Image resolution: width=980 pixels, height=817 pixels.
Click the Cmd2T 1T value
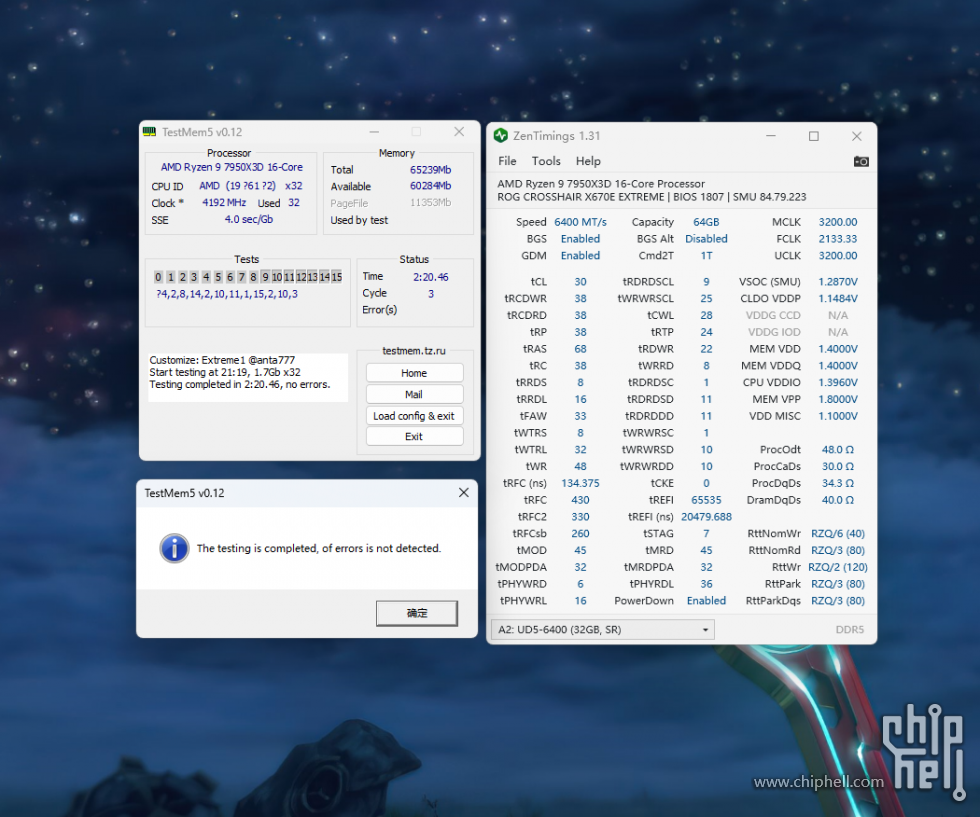706,256
